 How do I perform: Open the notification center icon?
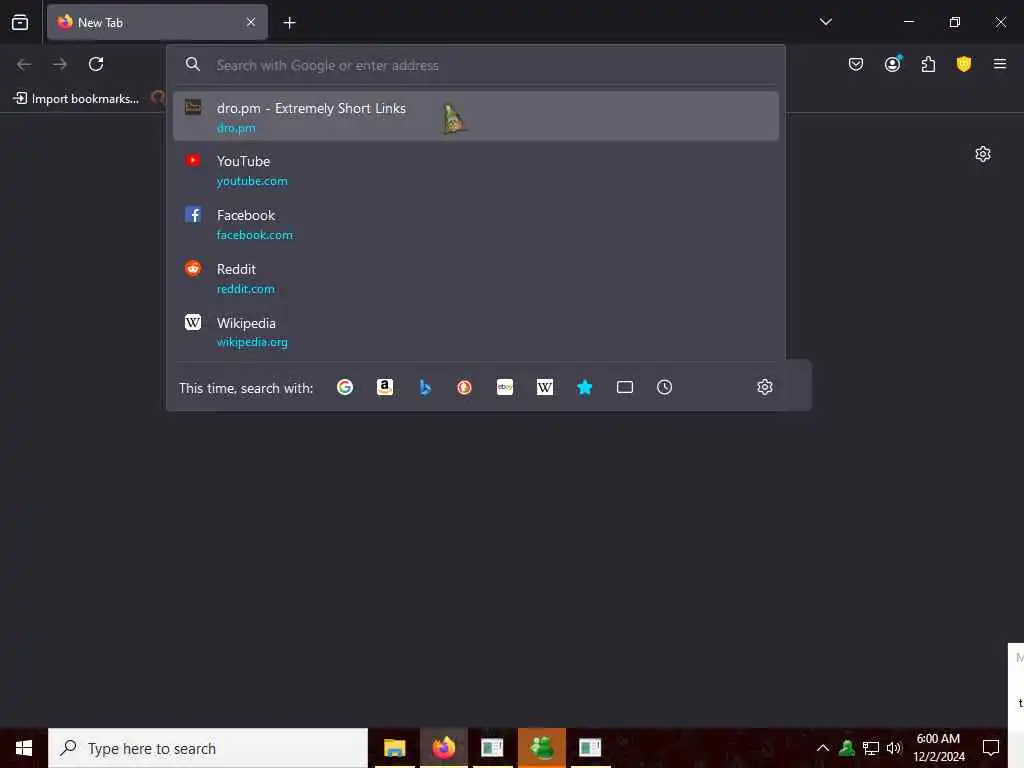991,748
